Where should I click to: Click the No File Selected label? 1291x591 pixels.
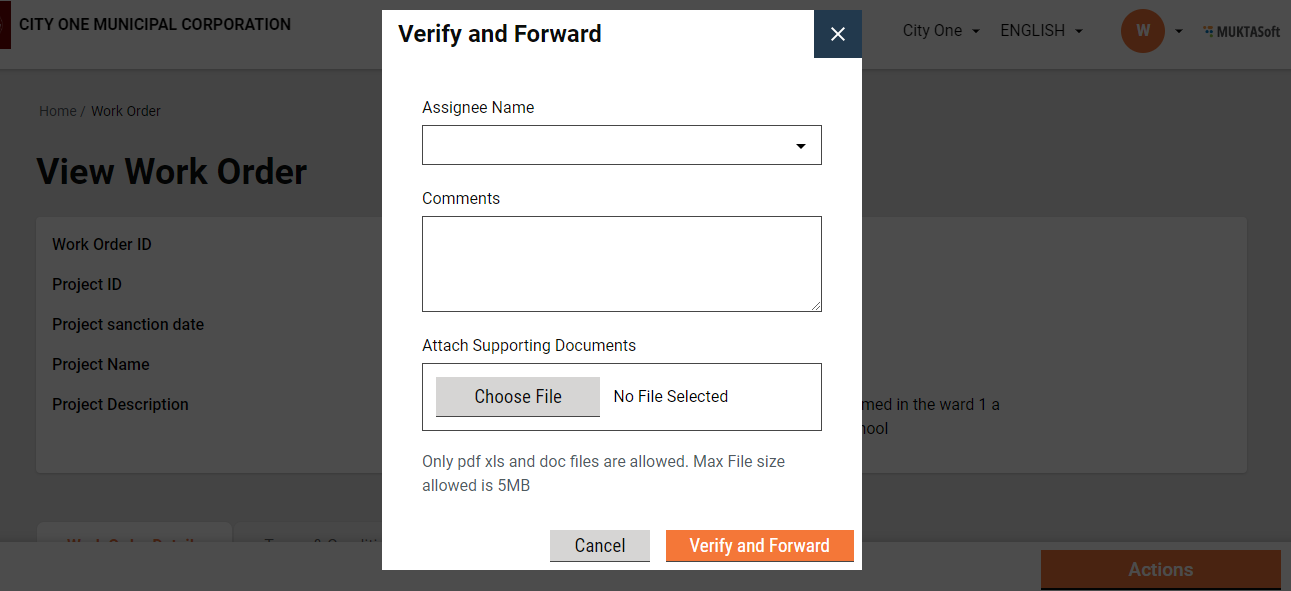tap(670, 397)
